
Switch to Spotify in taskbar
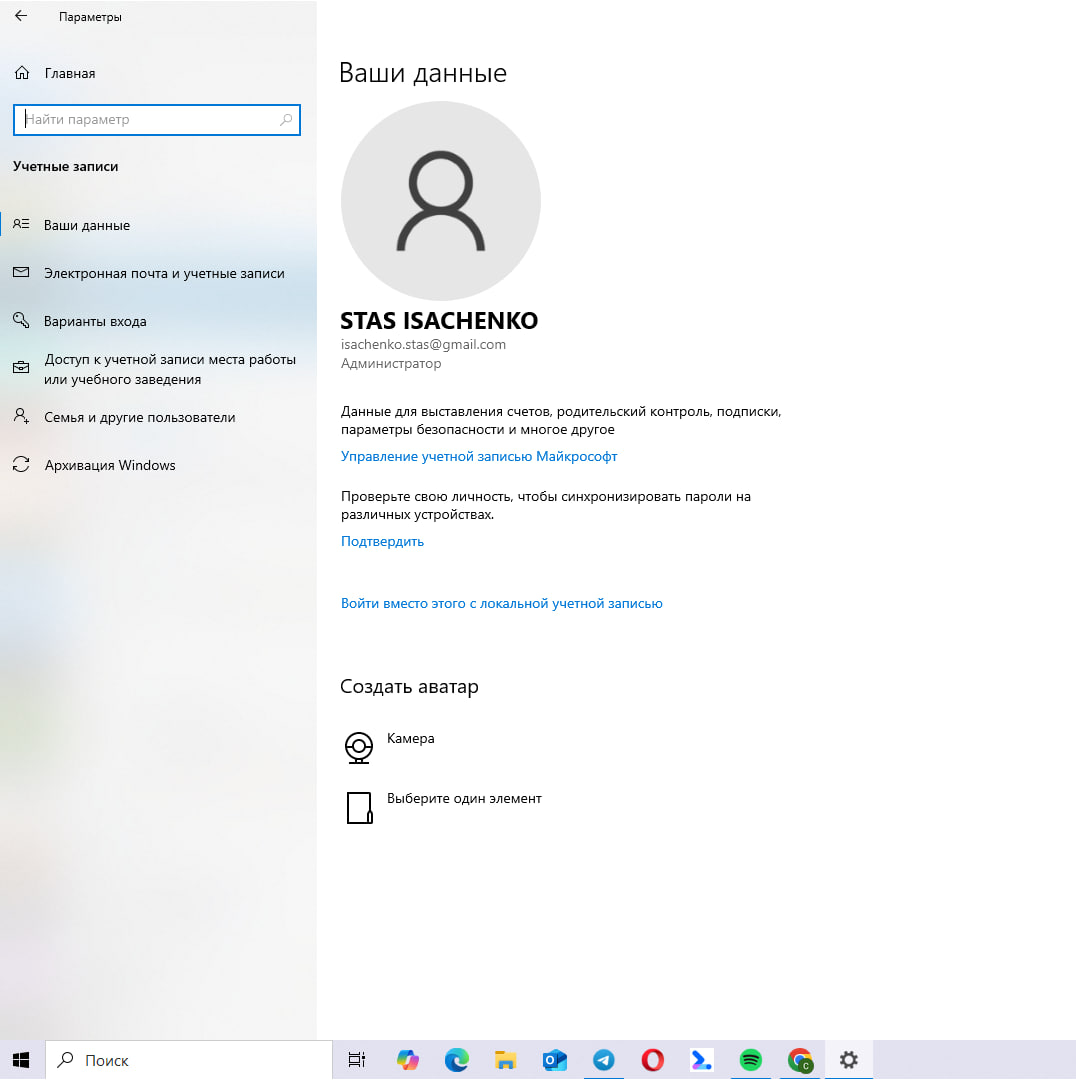pyautogui.click(x=751, y=1060)
